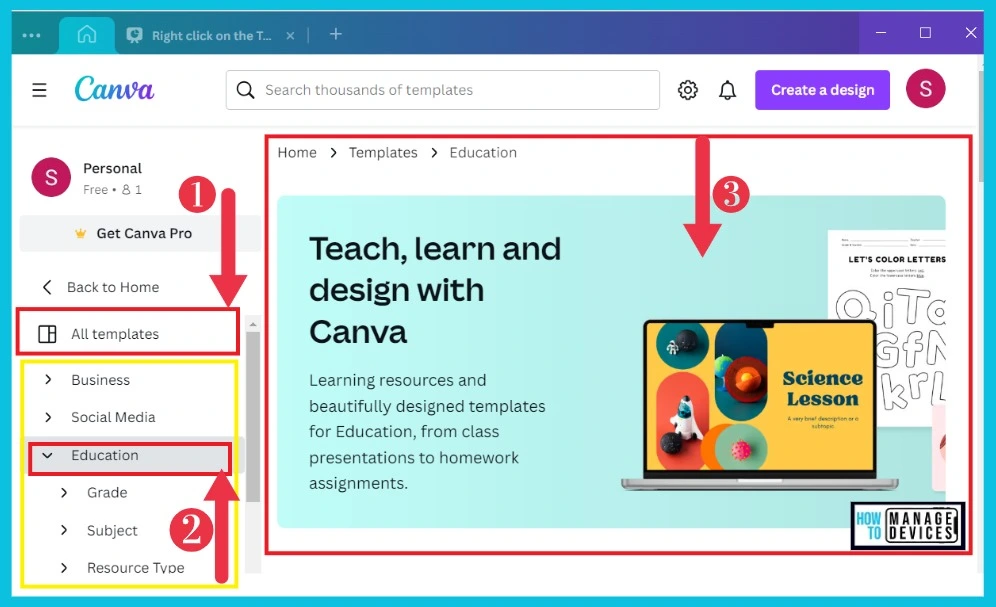Open settings via the gear icon

pos(687,90)
